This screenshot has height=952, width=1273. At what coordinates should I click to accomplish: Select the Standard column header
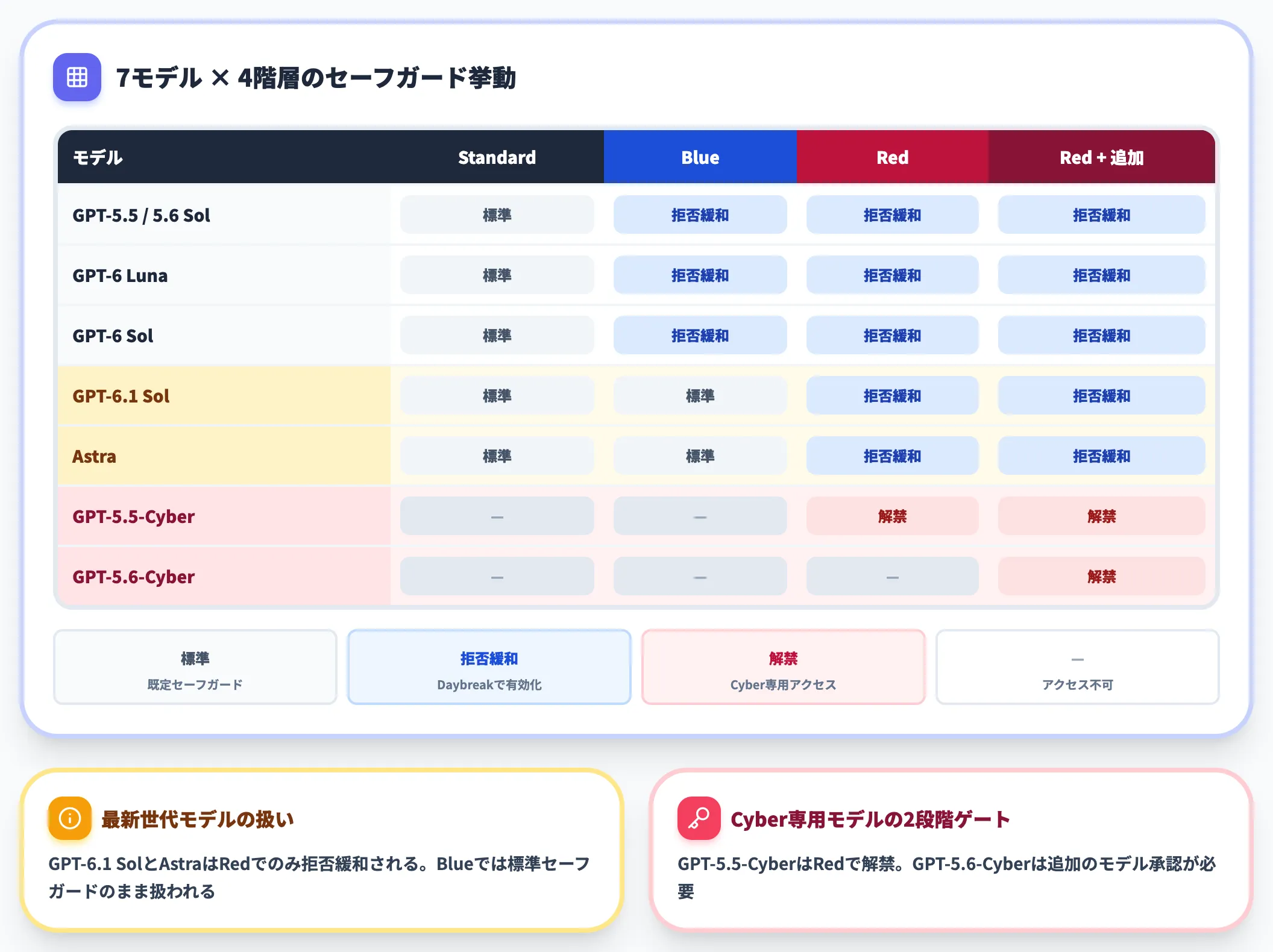tap(497, 157)
